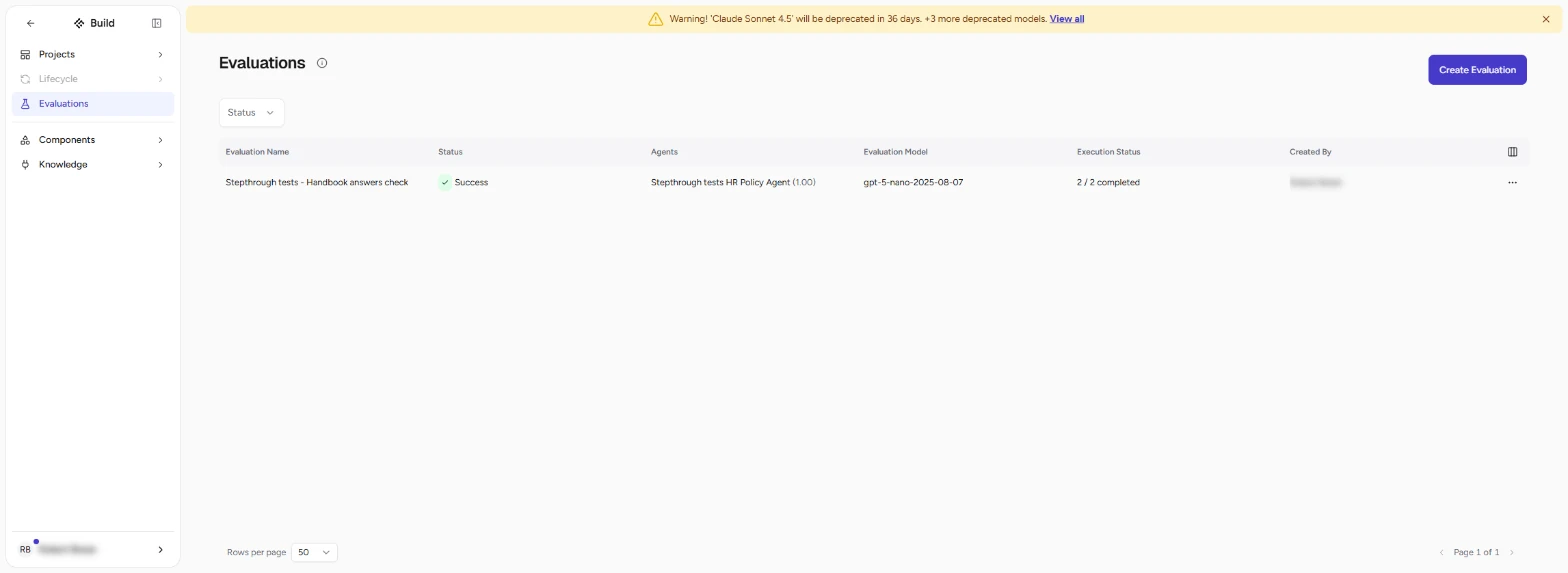Expand the Projects sidebar section
Viewport: 1568px width, 573px height.
point(93,55)
